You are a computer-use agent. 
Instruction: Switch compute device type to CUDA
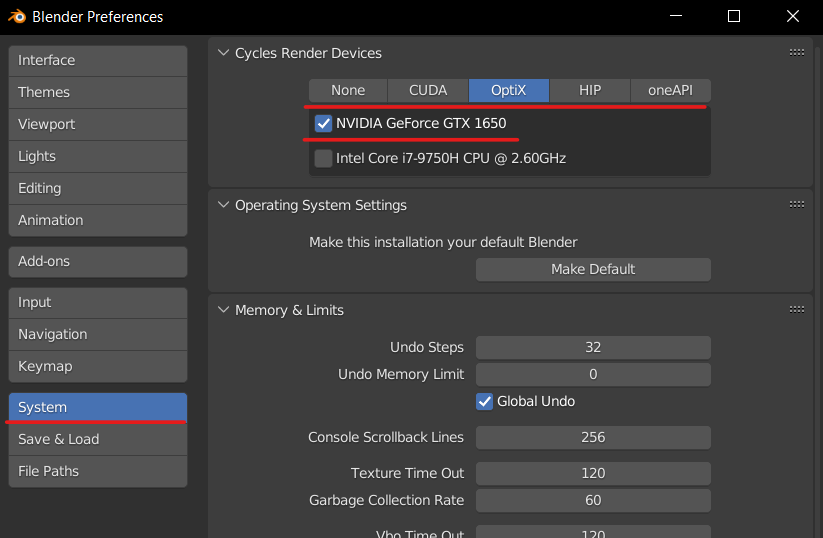pos(428,90)
